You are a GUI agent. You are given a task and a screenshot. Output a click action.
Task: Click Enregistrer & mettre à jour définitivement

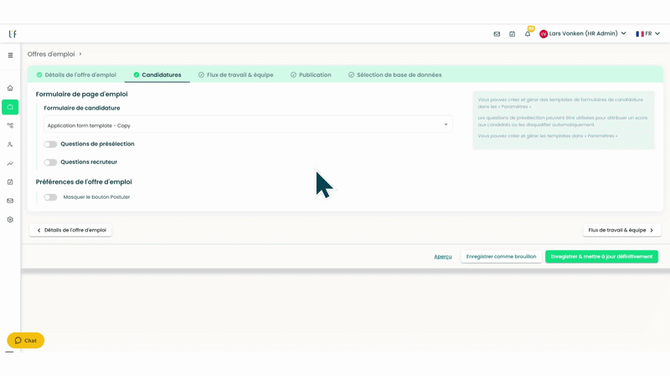602,256
